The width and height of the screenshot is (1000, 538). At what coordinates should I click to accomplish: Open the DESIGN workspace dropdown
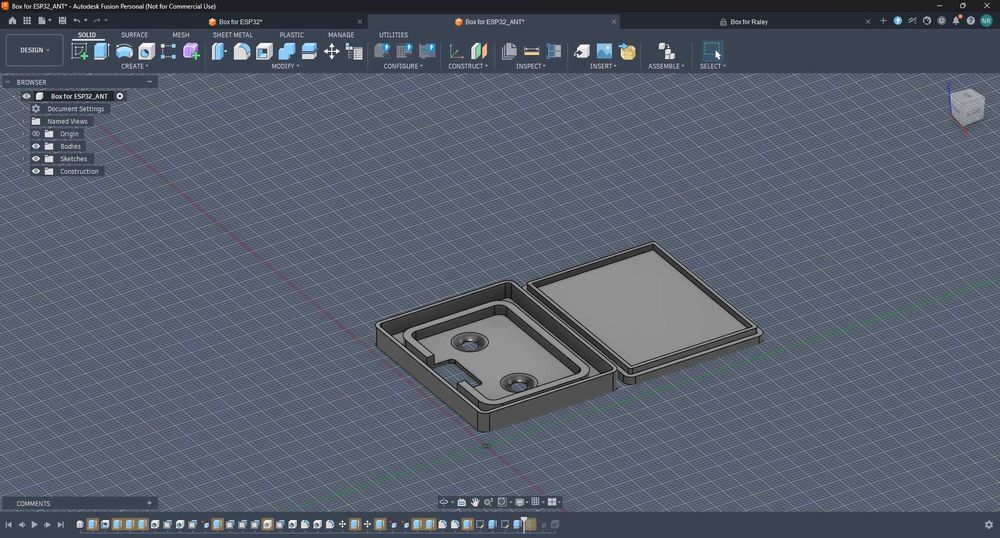(x=34, y=50)
